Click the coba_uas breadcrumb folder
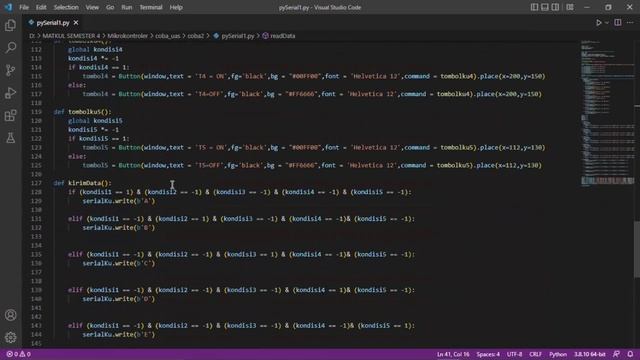 coord(167,36)
